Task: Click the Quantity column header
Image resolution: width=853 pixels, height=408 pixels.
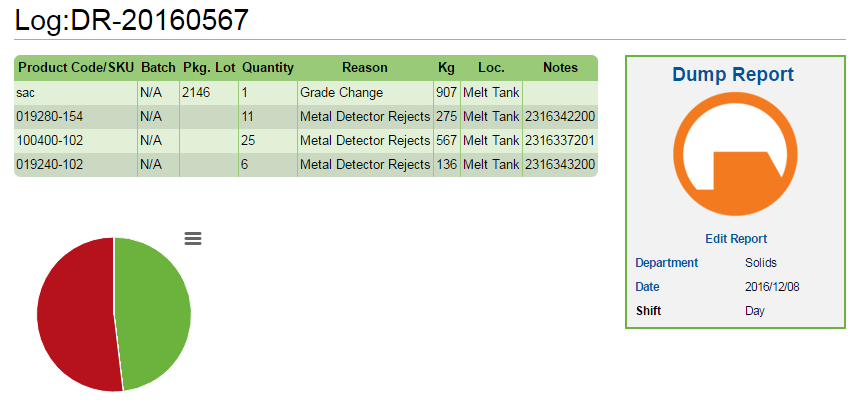Action: coord(268,68)
